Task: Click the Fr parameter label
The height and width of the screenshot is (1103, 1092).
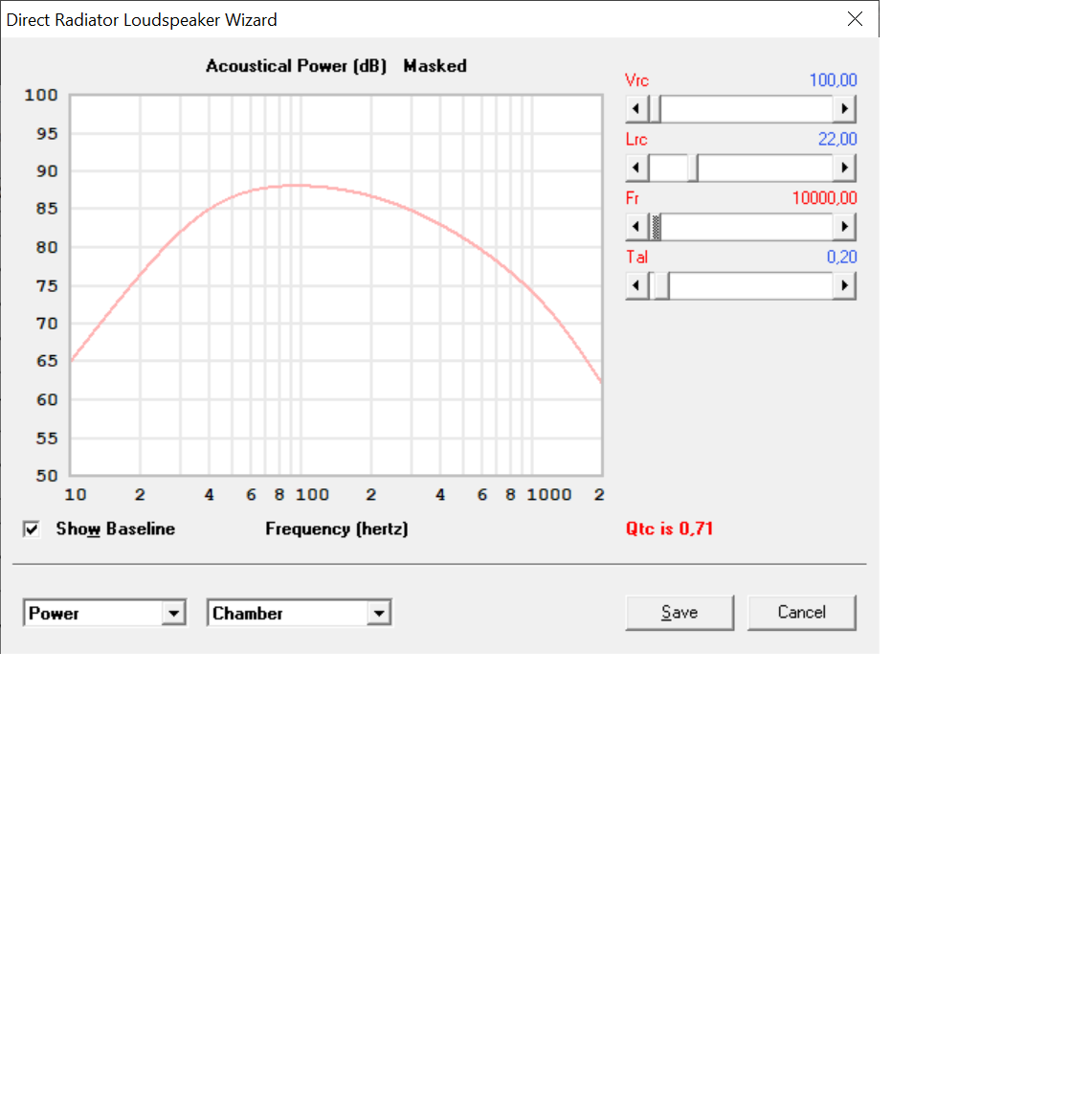Action: pyautogui.click(x=633, y=198)
